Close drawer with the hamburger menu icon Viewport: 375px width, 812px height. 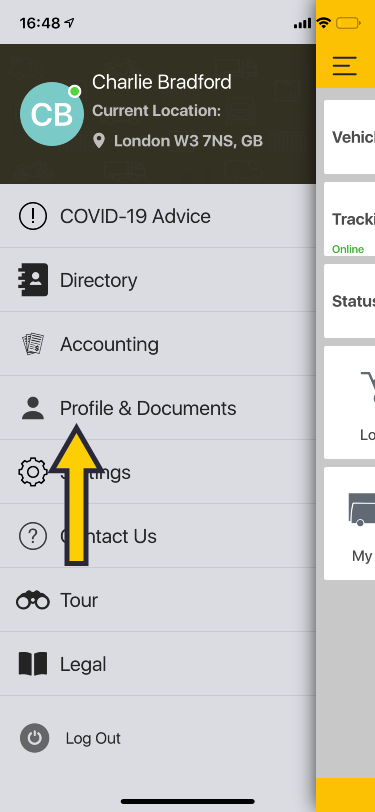pos(345,66)
